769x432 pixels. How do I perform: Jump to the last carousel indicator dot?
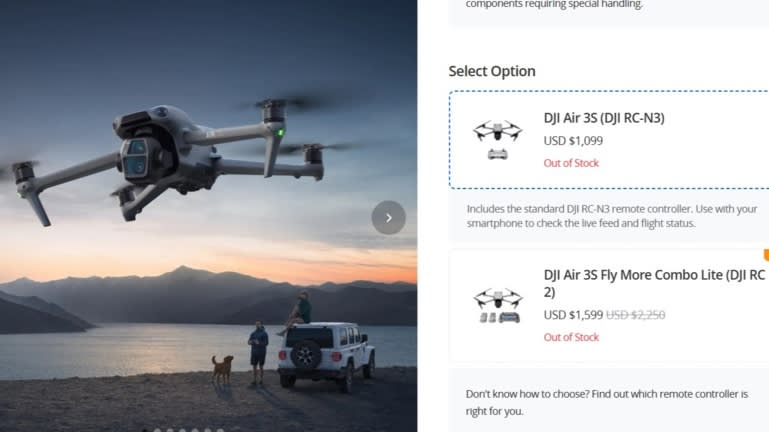[x=220, y=431]
